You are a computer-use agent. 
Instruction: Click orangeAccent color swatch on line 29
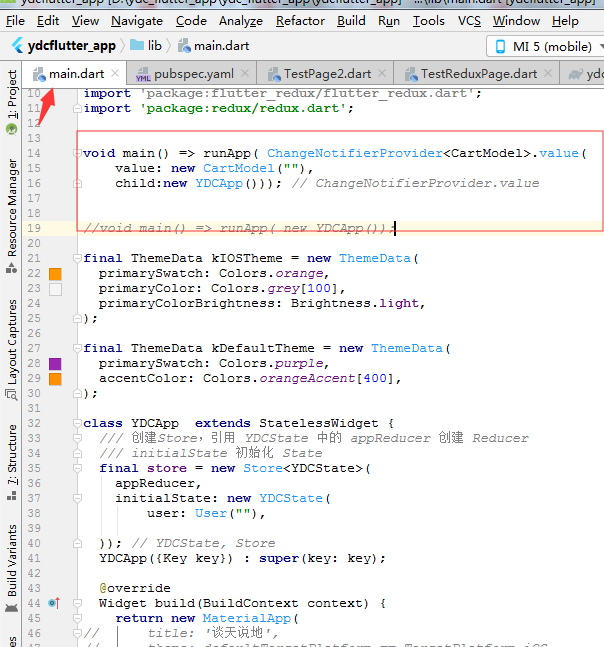pyautogui.click(x=55, y=379)
